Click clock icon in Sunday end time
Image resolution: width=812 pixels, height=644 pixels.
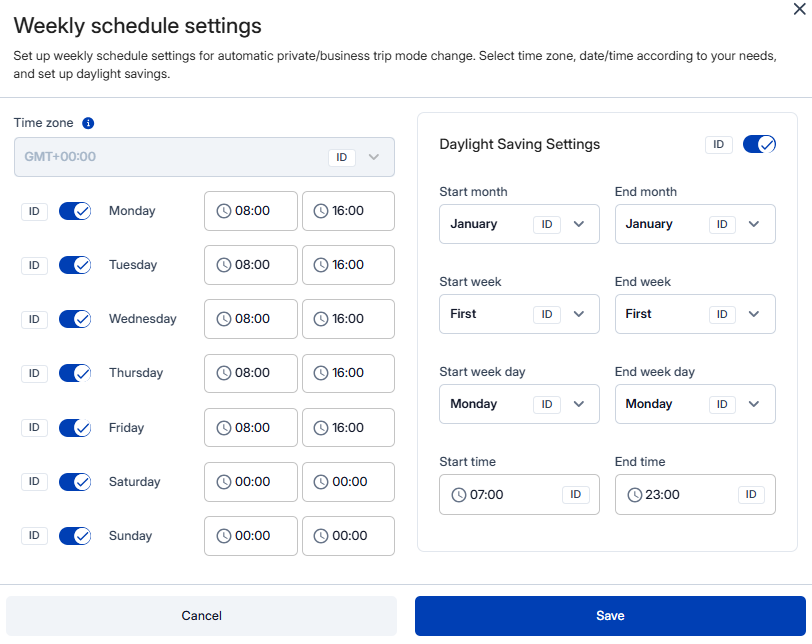pyautogui.click(x=321, y=536)
